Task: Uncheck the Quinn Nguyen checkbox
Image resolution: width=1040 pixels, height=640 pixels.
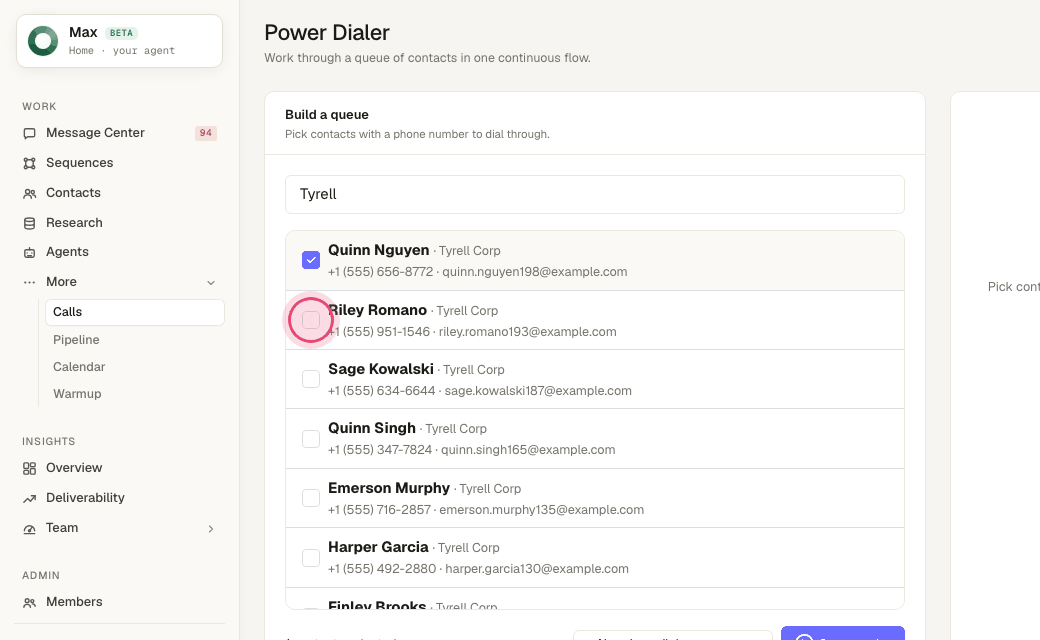Action: pos(310,260)
